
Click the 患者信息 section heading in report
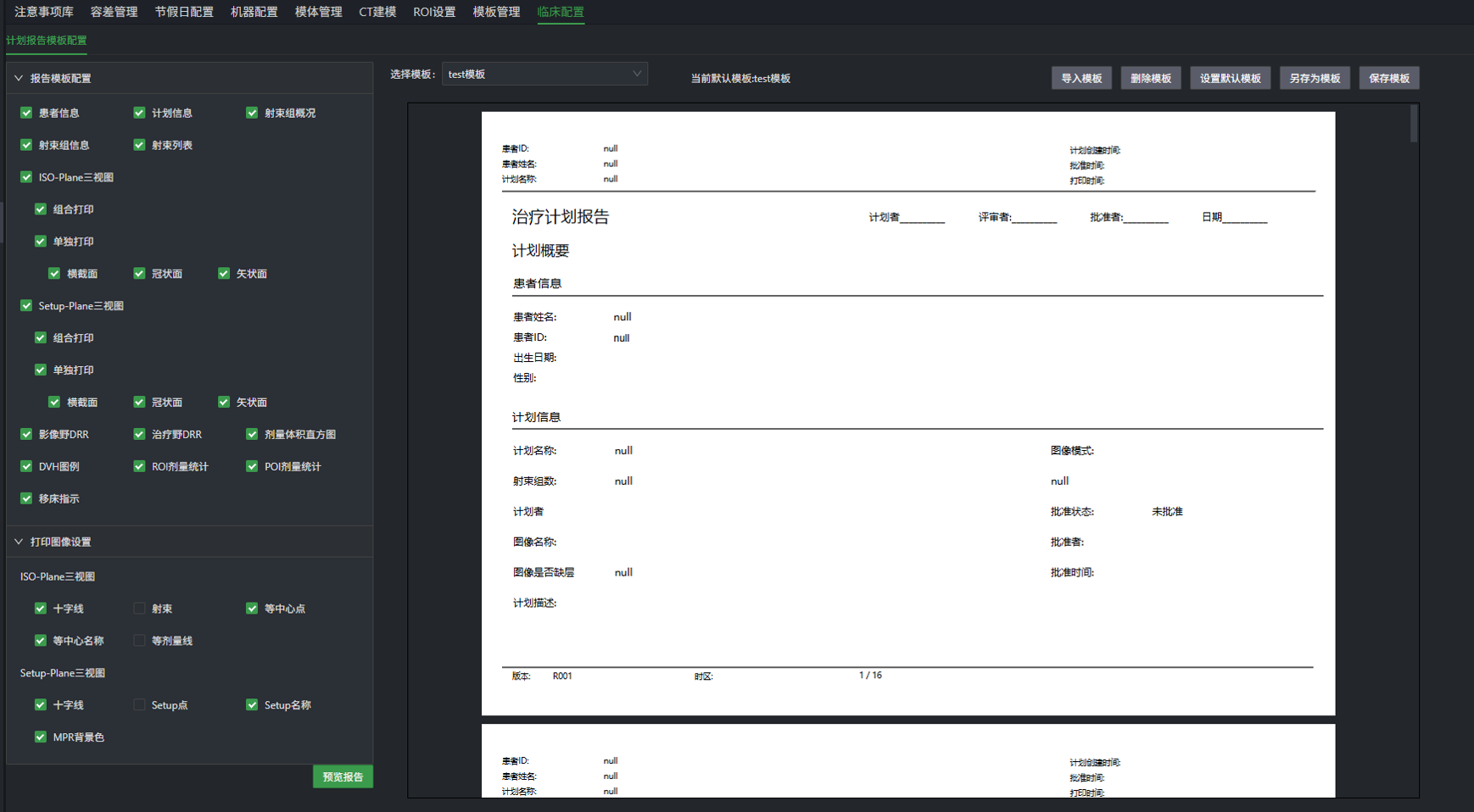[x=537, y=283]
